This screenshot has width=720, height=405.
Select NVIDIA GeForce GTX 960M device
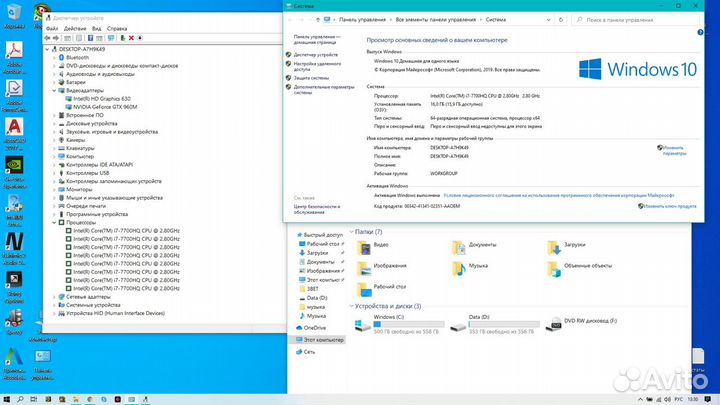105,107
